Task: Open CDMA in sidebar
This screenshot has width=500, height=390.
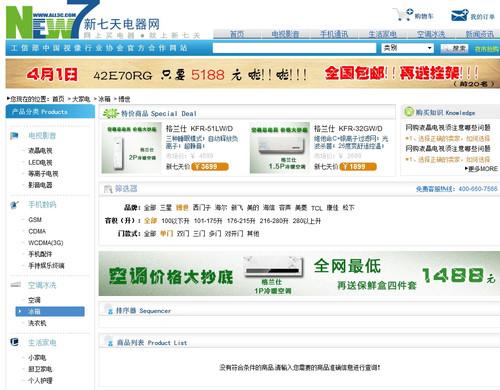Action: pyautogui.click(x=37, y=231)
